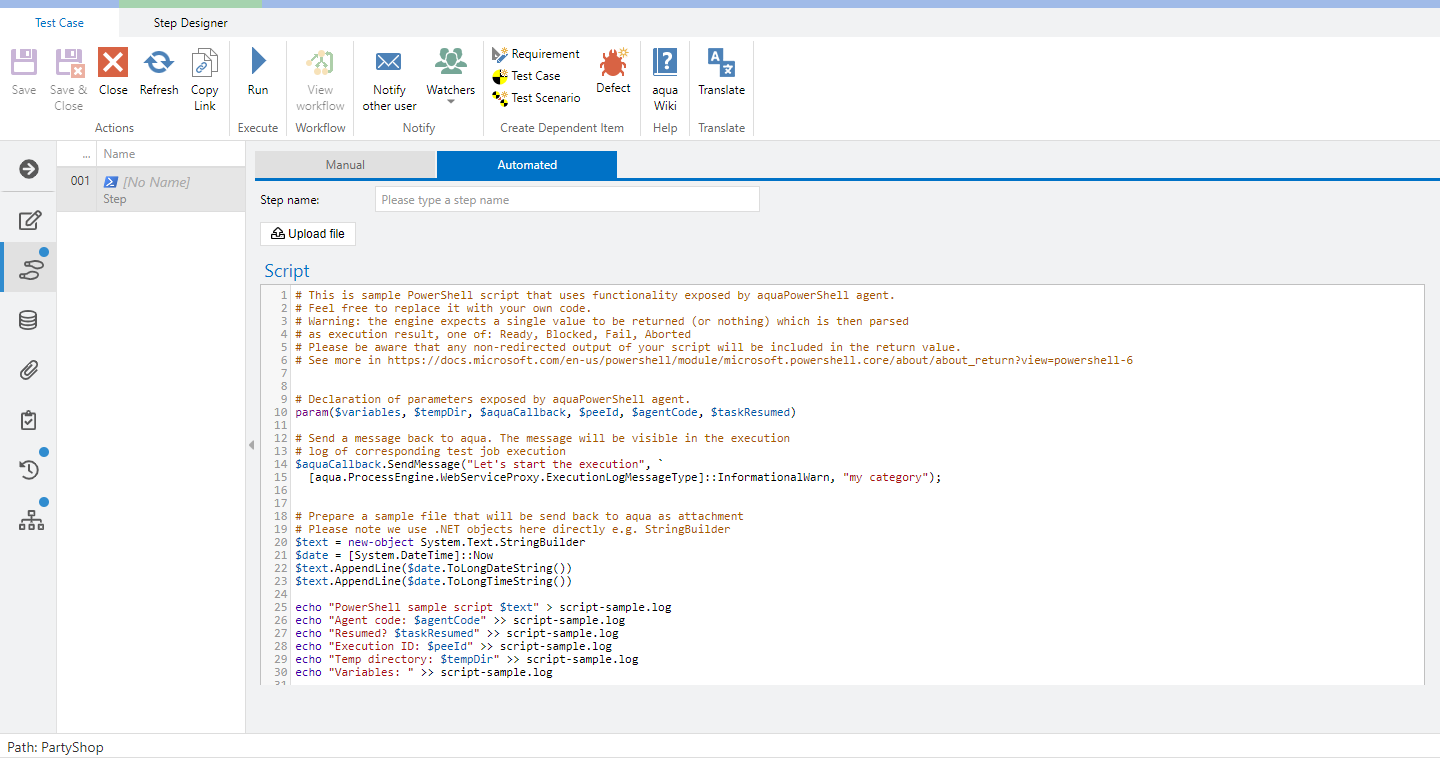The height and width of the screenshot is (758, 1440).
Task: Expand sidebar with the arrow circle button
Action: 29,169
